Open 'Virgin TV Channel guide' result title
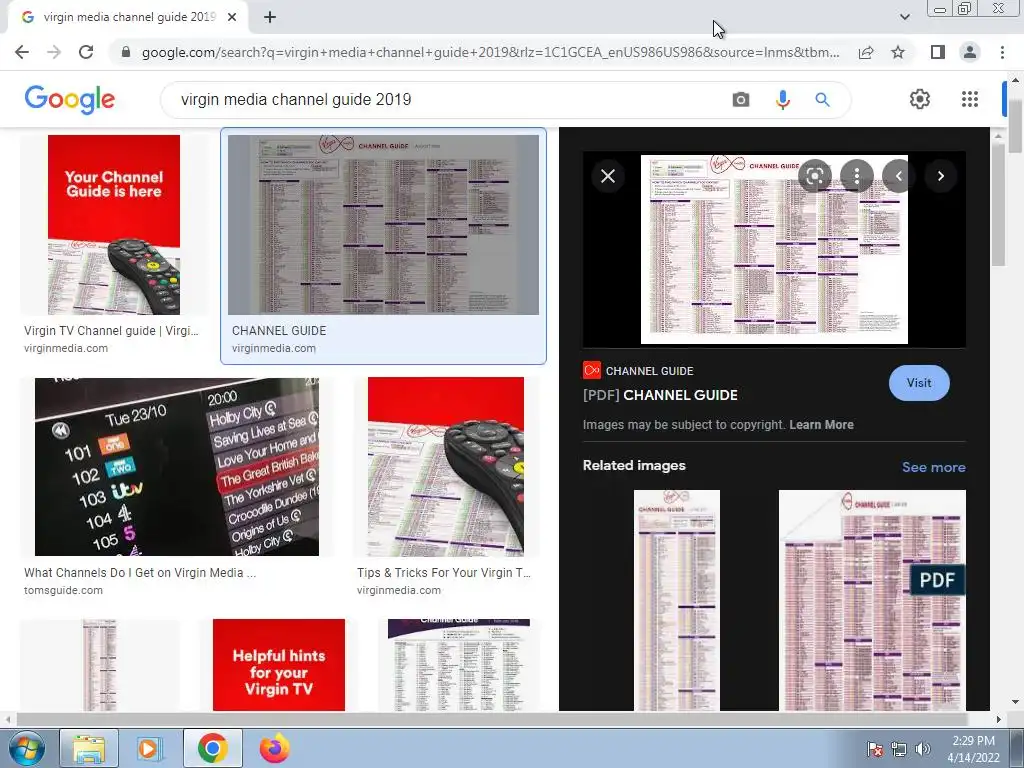 [x=111, y=330]
